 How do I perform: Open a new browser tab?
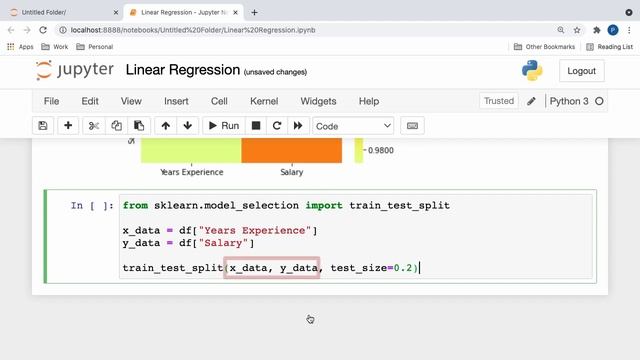[254, 13]
